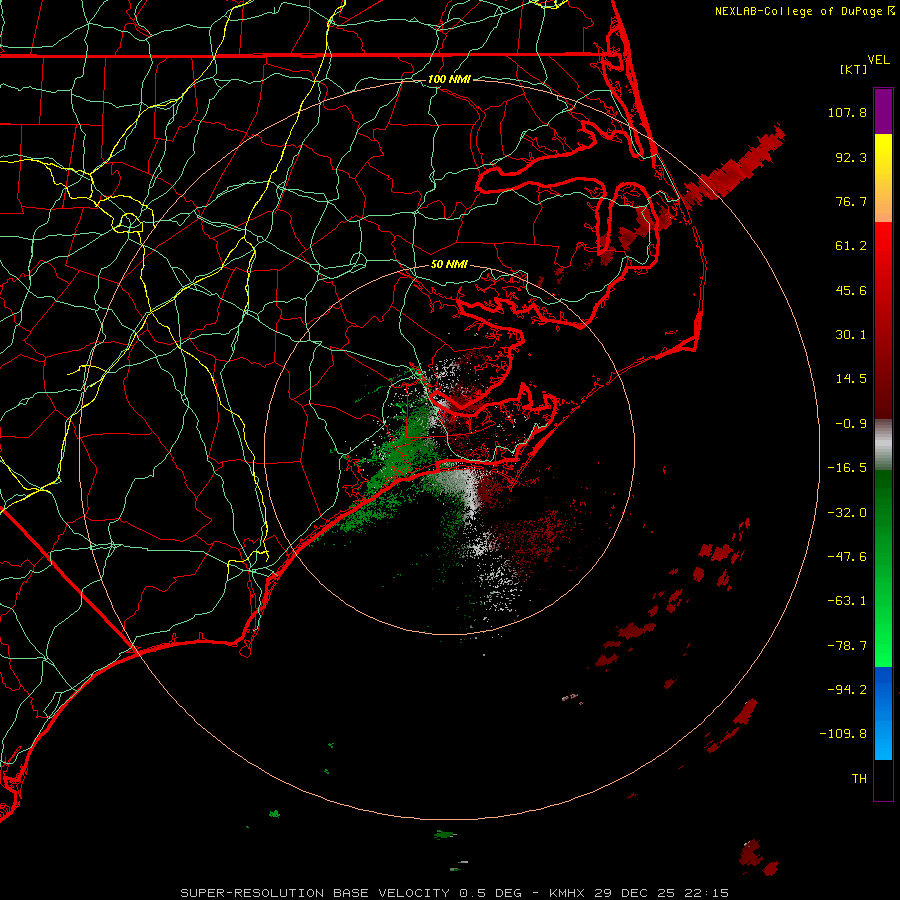Image resolution: width=900 pixels, height=900 pixels.
Task: Click the 76.7 velocity scale value
Action: click(x=851, y=201)
